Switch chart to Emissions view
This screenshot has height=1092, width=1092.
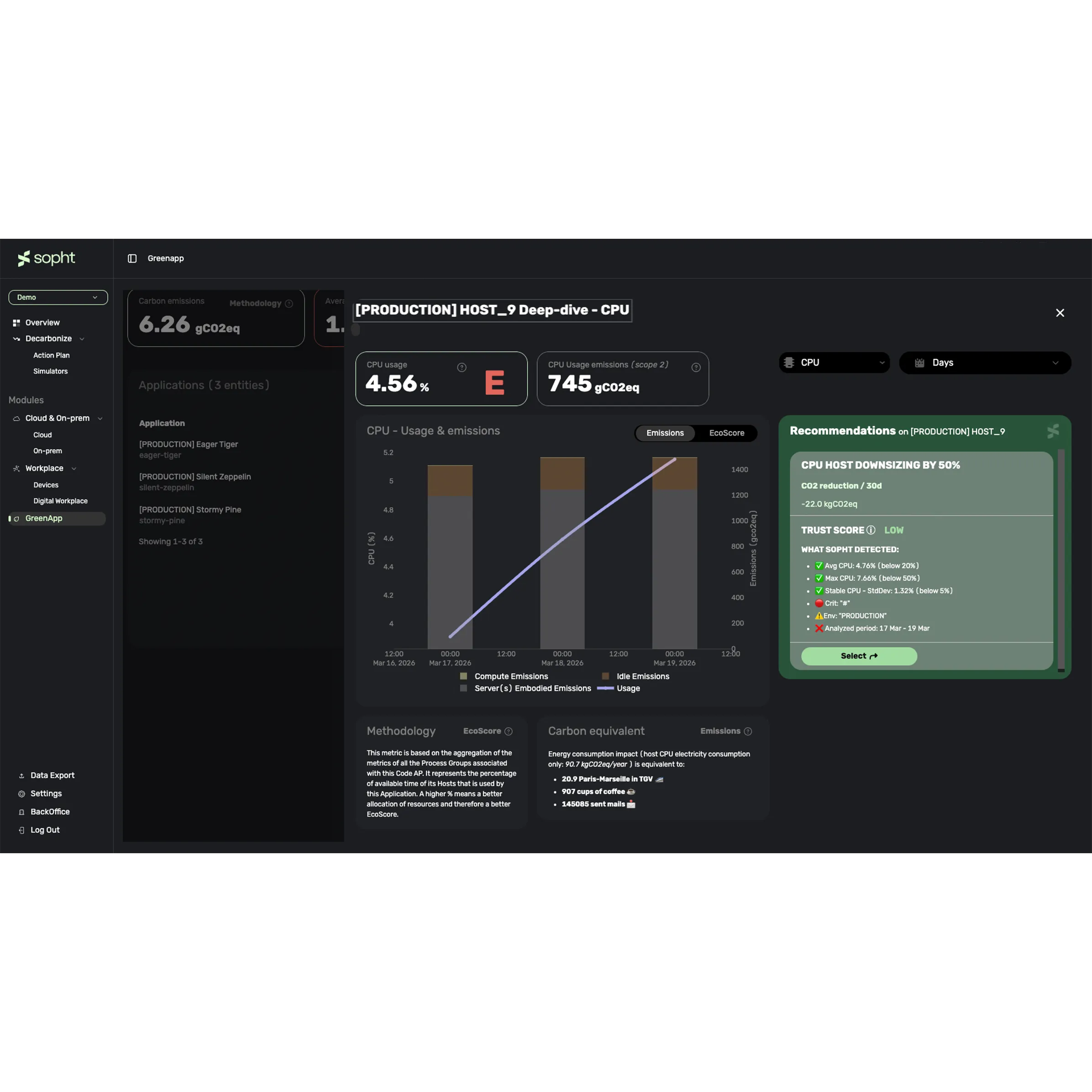(665, 433)
